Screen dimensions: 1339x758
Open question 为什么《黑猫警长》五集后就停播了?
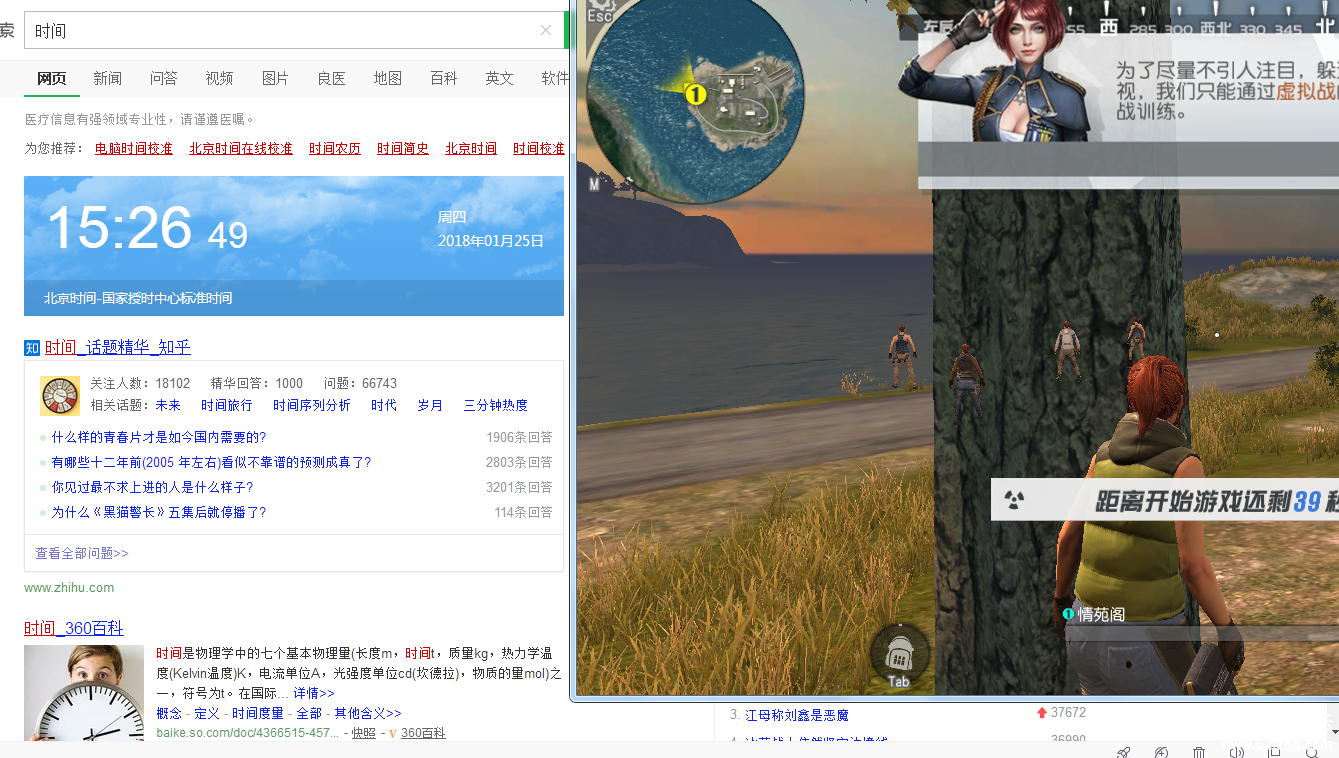point(159,512)
